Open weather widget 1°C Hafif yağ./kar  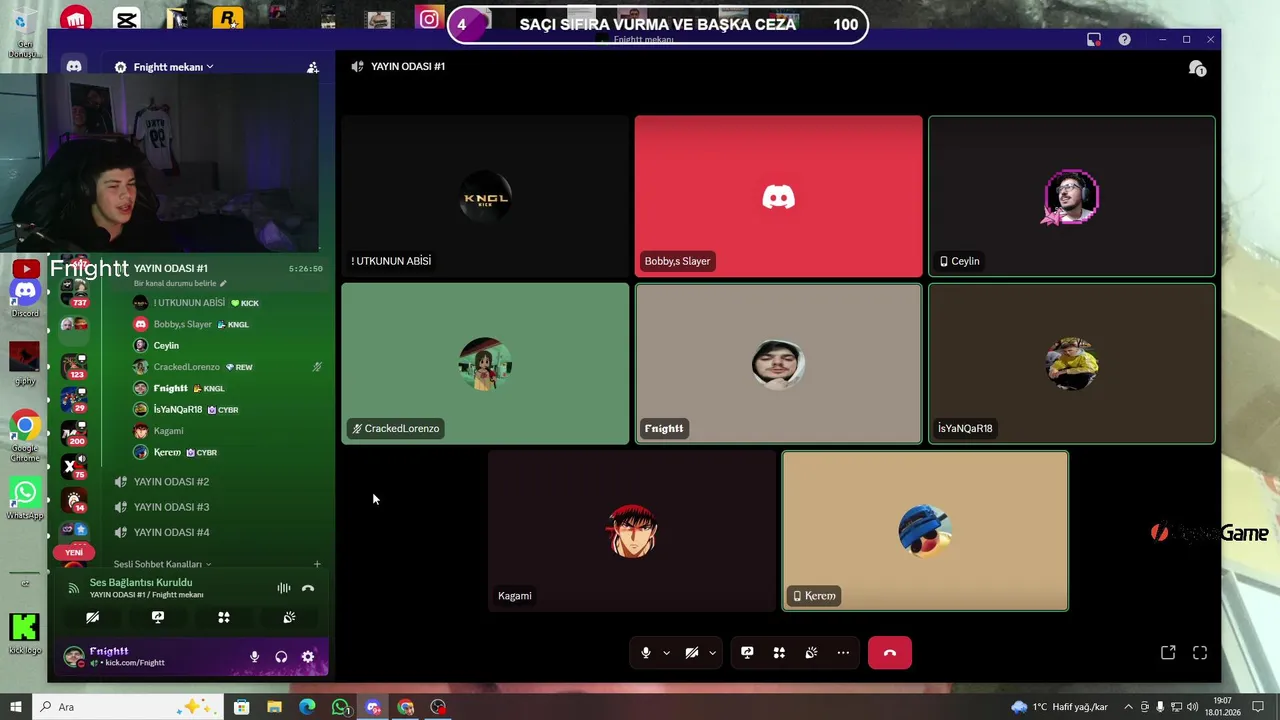1060,707
